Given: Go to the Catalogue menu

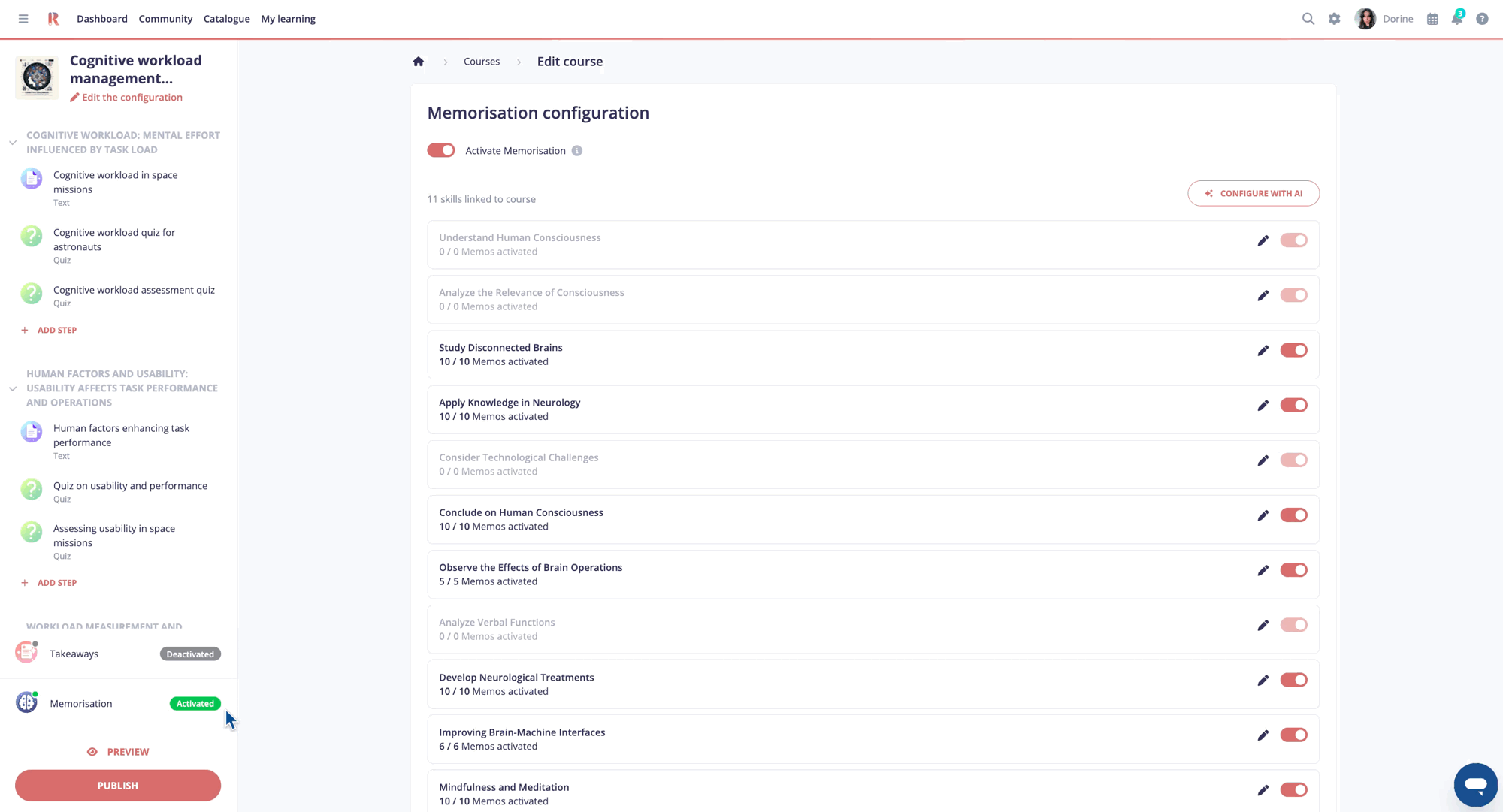Looking at the screenshot, I should pyautogui.click(x=226, y=19).
